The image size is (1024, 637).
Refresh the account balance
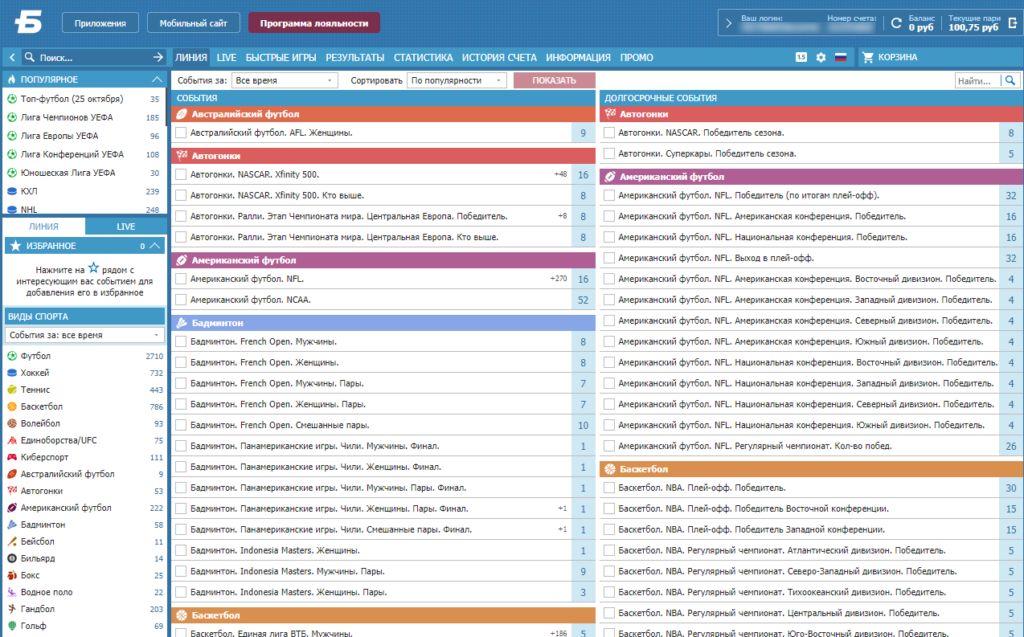click(x=896, y=23)
